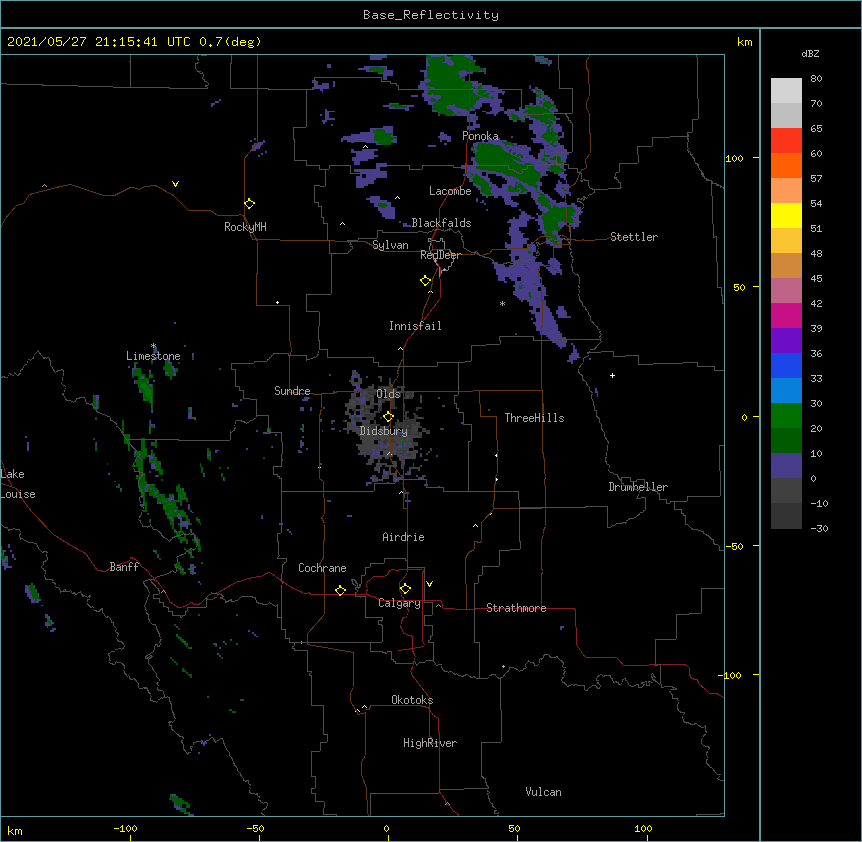862x842 pixels.
Task: Click the yellow v marker northeast of Calgary
Action: [429, 584]
